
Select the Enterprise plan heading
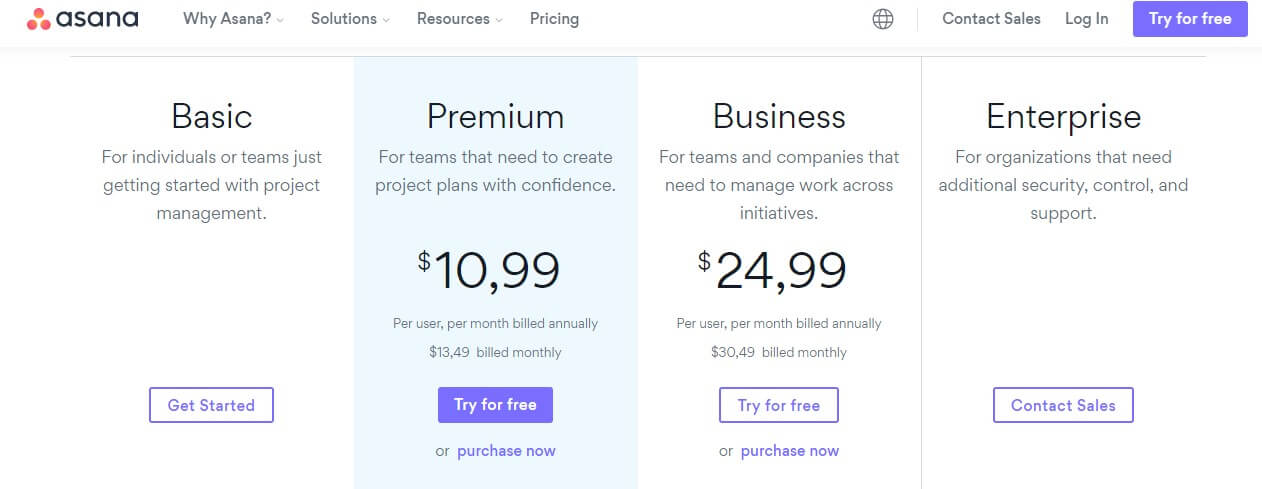pos(1063,117)
